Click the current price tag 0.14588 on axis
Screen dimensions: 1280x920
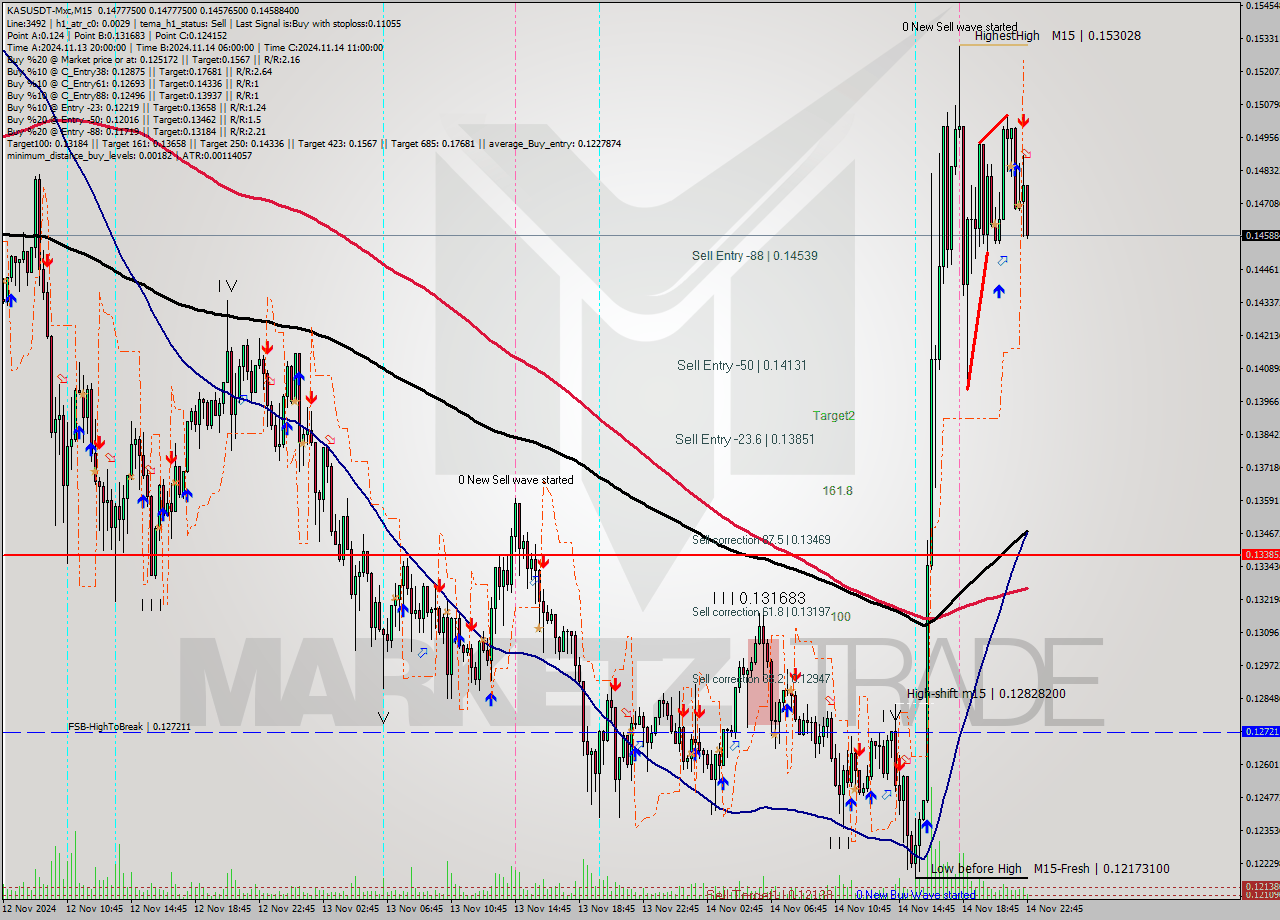[1260, 236]
